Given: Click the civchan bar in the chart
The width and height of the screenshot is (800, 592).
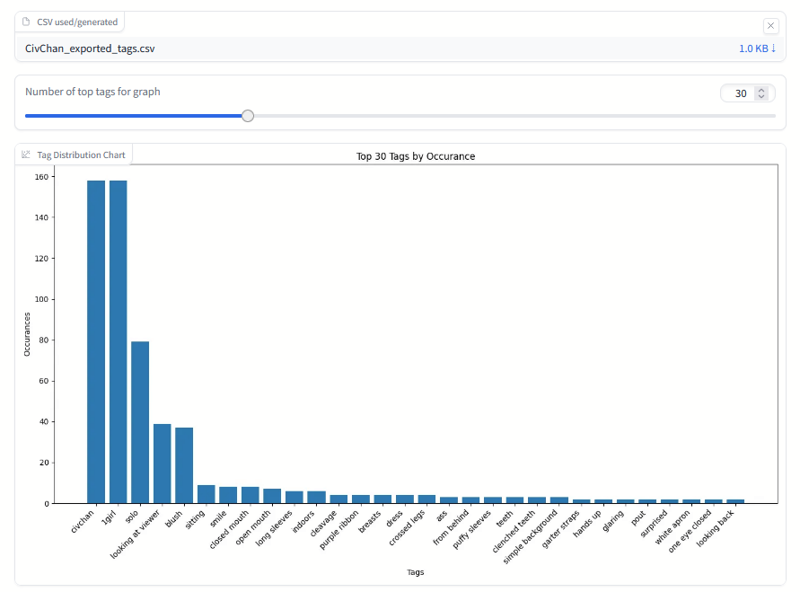Looking at the screenshot, I should tap(96, 341).
